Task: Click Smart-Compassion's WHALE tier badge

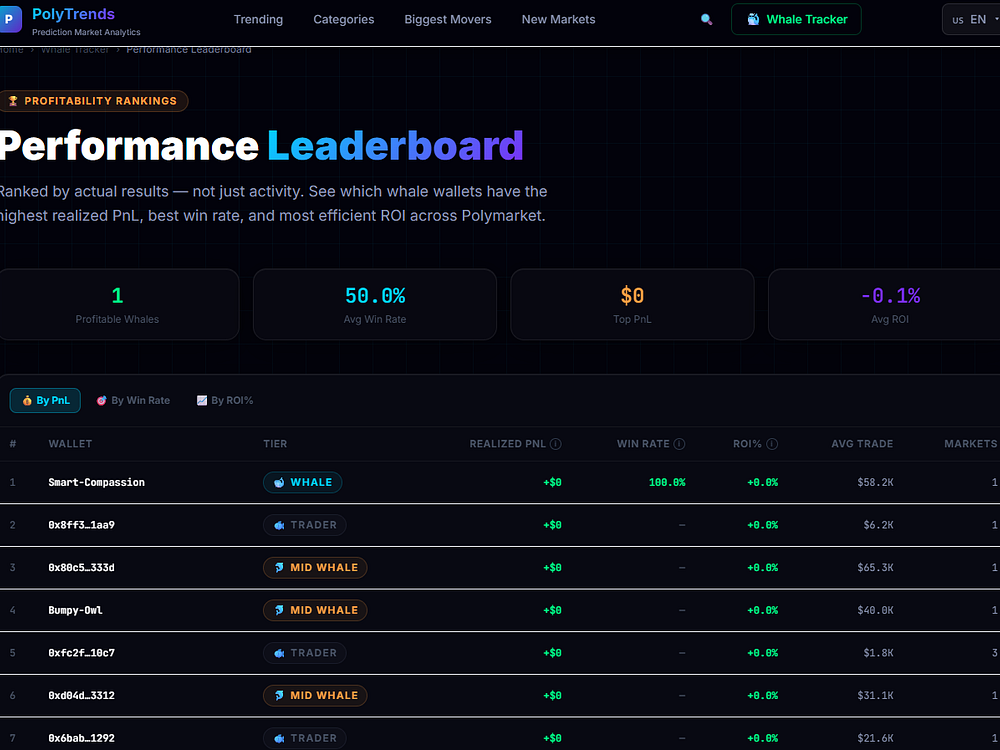Action: [x=303, y=483]
